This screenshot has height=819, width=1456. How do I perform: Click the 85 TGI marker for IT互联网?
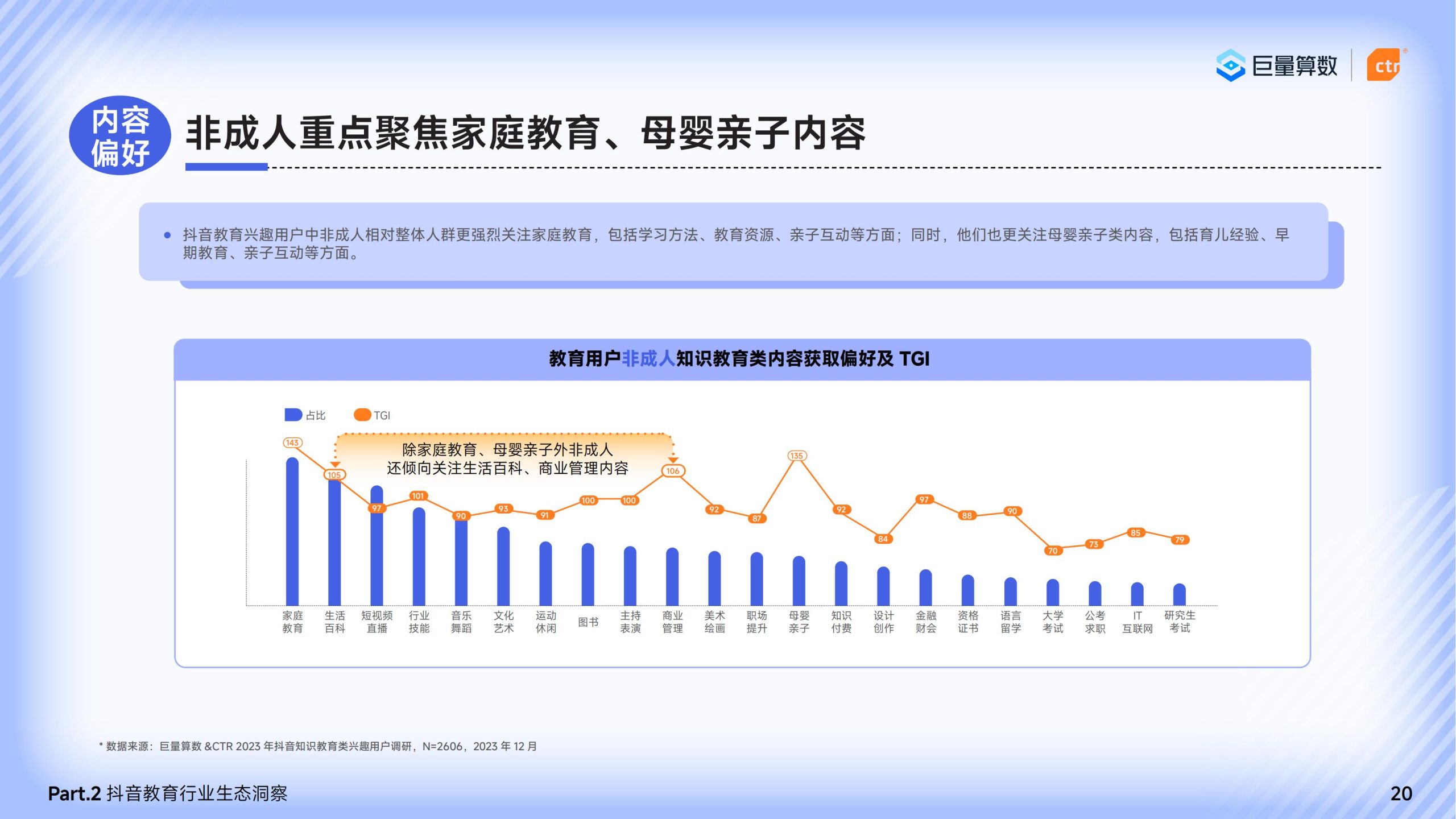point(1136,533)
